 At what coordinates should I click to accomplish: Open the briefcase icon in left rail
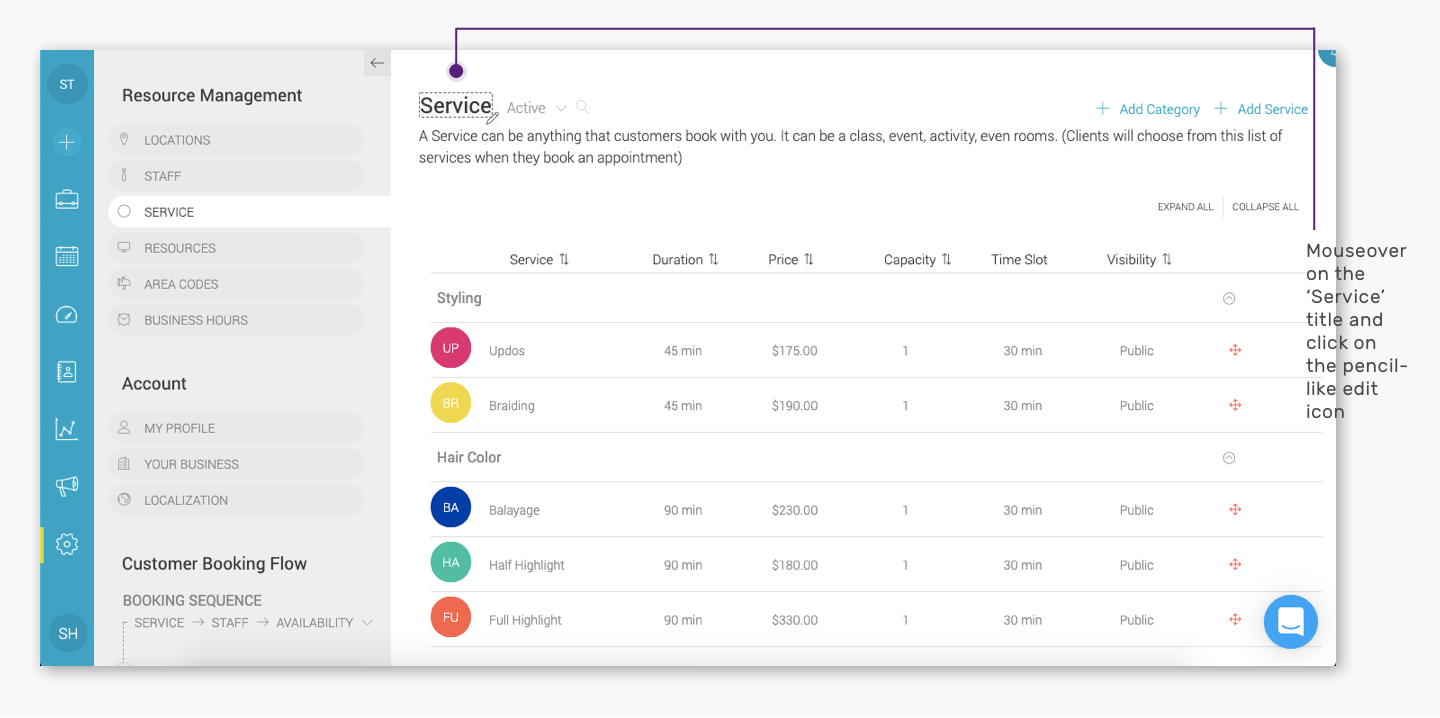67,199
